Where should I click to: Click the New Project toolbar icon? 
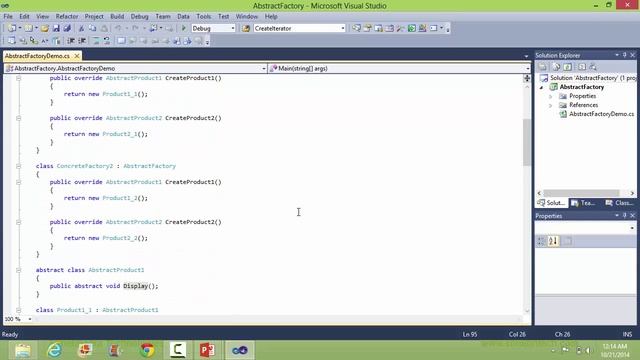click(12, 28)
